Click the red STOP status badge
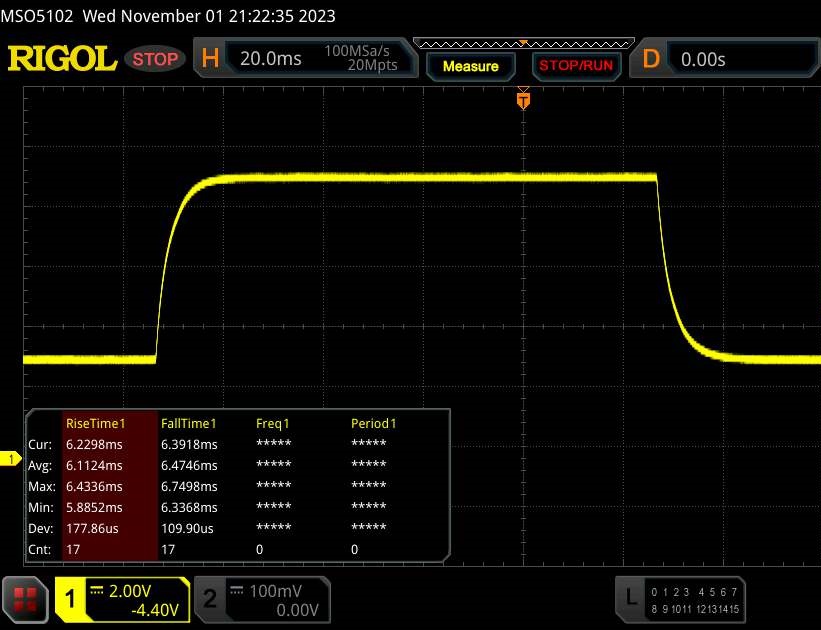The width and height of the screenshot is (821, 630). click(156, 59)
